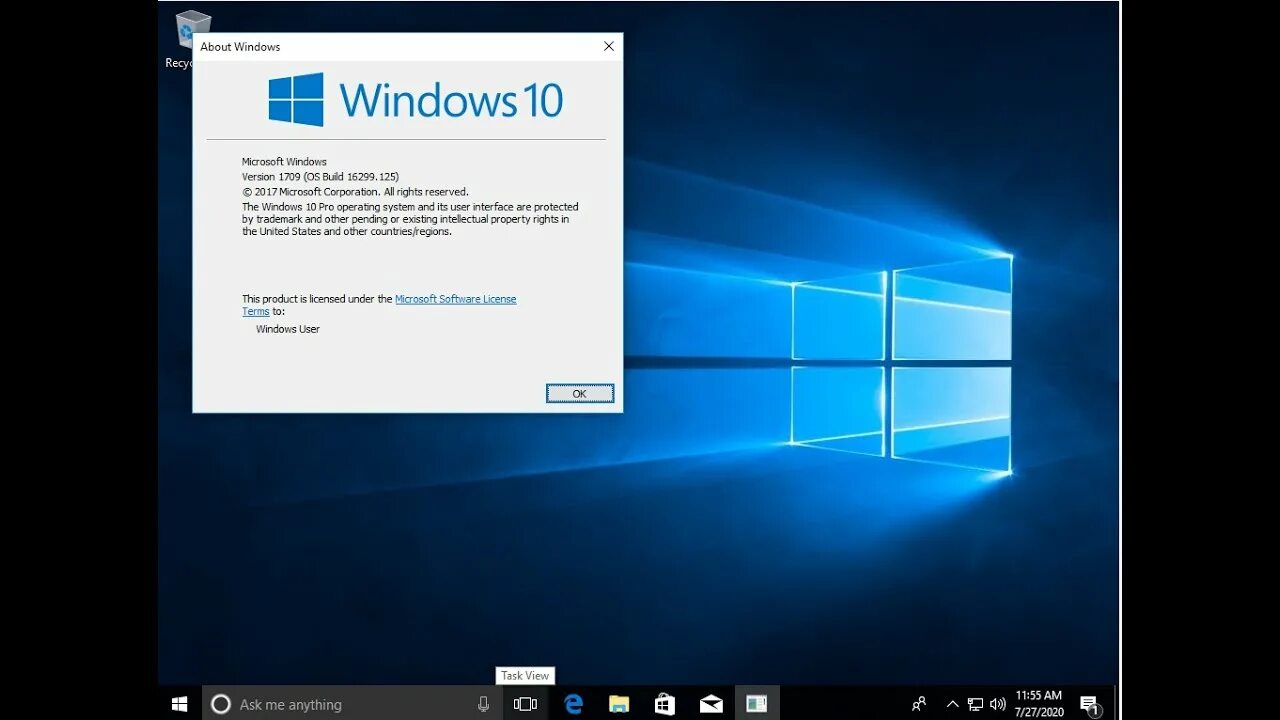1280x720 pixels.
Task: Click the Microsoft Windows heading text
Action: pos(284,162)
